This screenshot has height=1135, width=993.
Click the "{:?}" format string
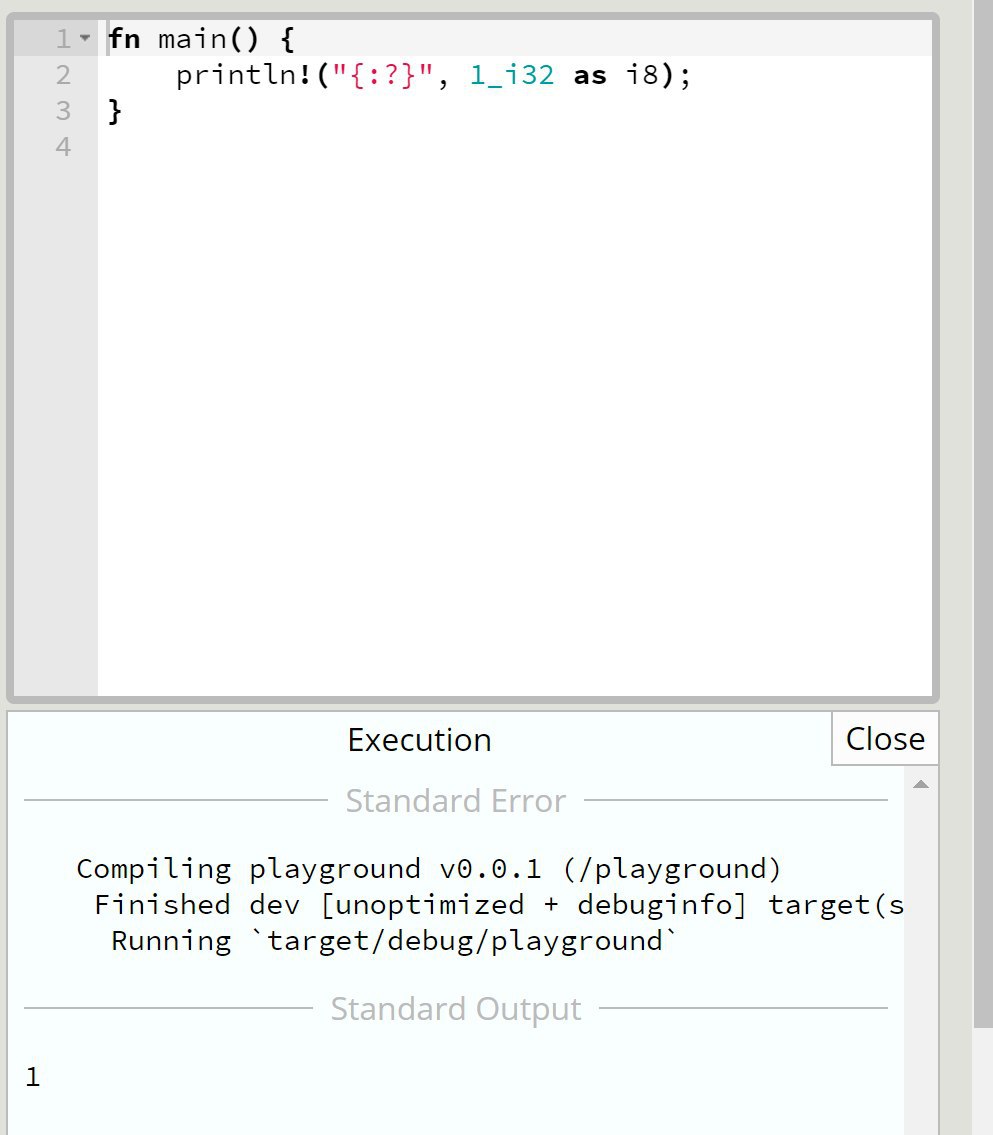click(383, 75)
